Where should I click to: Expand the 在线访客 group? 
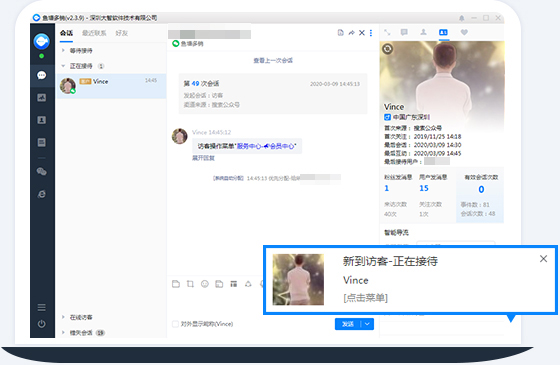click(x=64, y=317)
